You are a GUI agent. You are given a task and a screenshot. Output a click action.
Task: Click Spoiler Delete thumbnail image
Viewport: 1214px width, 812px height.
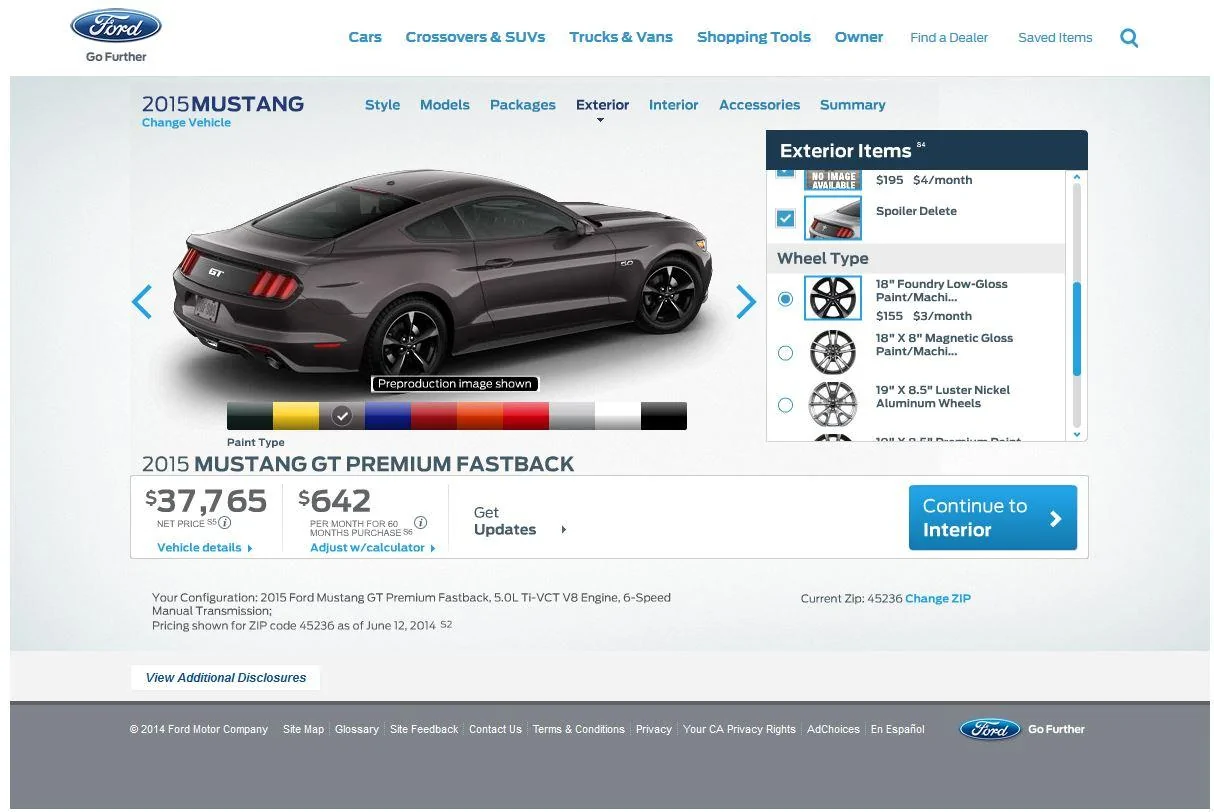pyautogui.click(x=833, y=218)
